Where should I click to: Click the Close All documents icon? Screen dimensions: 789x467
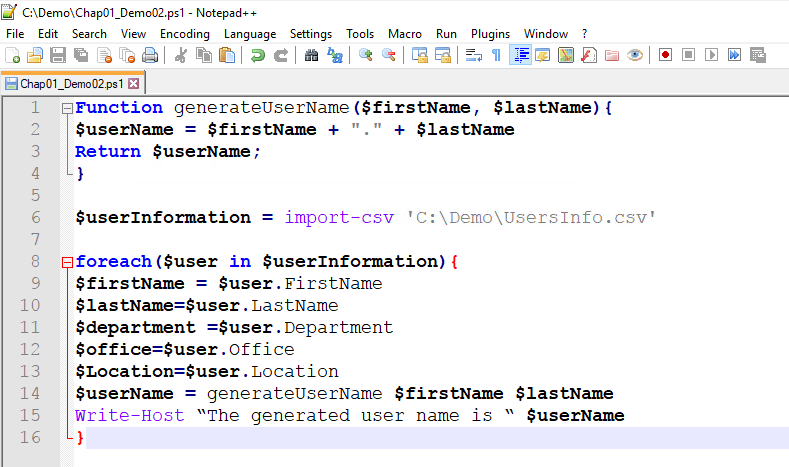pyautogui.click(x=127, y=55)
